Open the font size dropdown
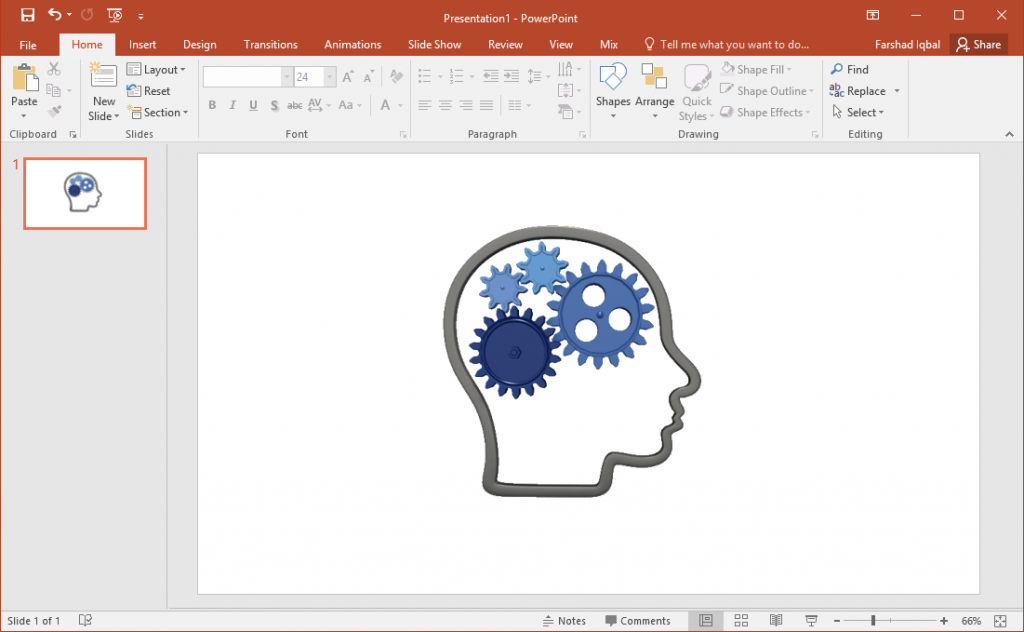 point(329,76)
